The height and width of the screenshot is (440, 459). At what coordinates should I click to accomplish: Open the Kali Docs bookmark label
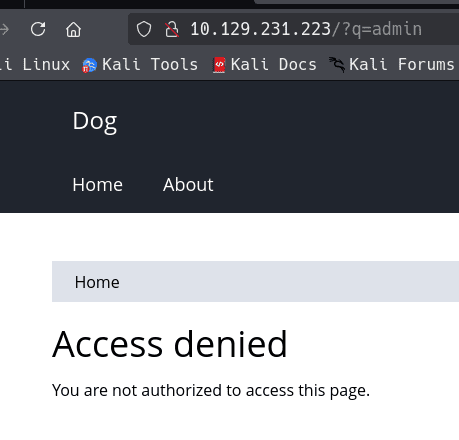pyautogui.click(x=274, y=64)
